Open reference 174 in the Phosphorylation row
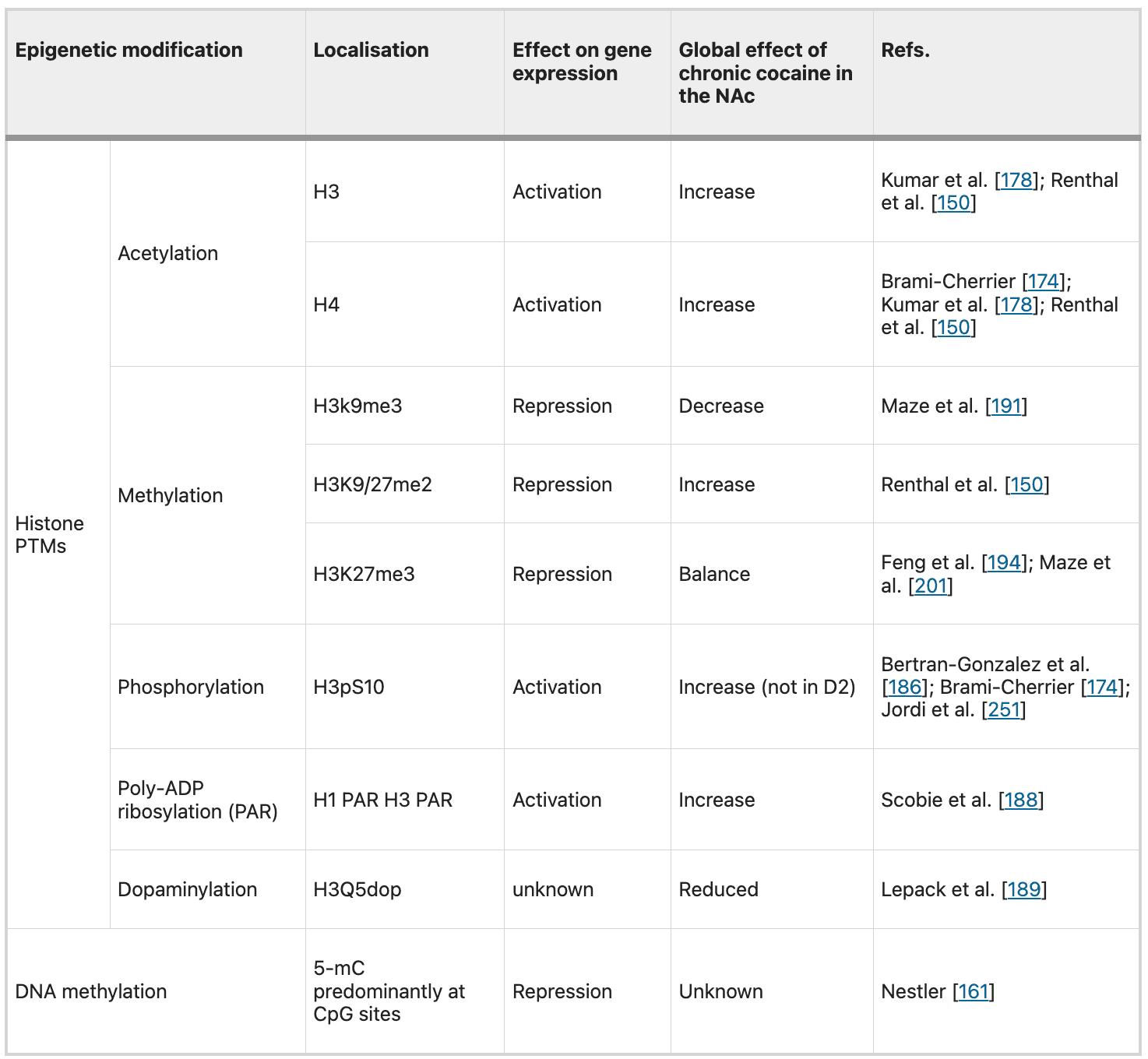Image resolution: width=1148 pixels, height=1059 pixels. click(x=1102, y=687)
